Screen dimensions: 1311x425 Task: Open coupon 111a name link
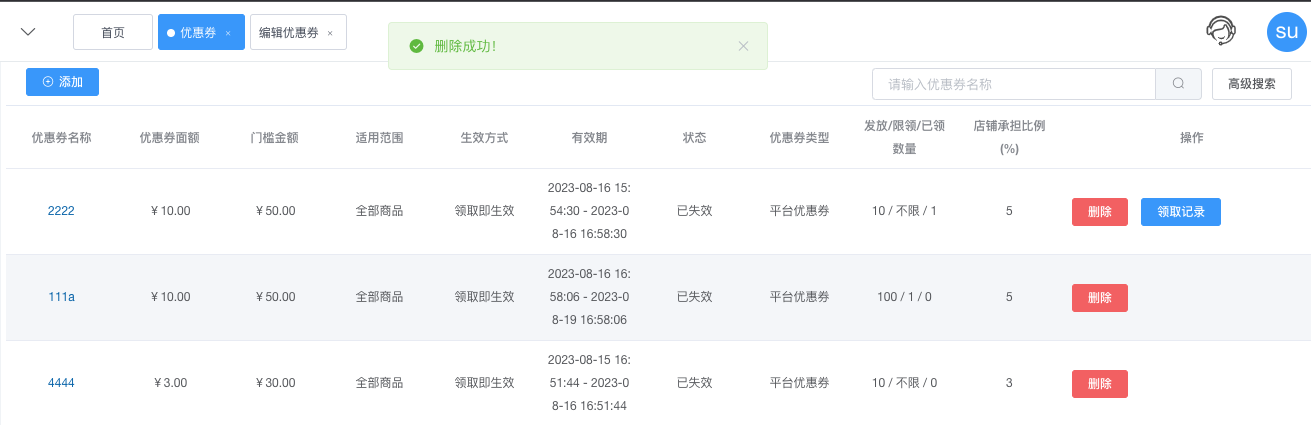tap(61, 297)
